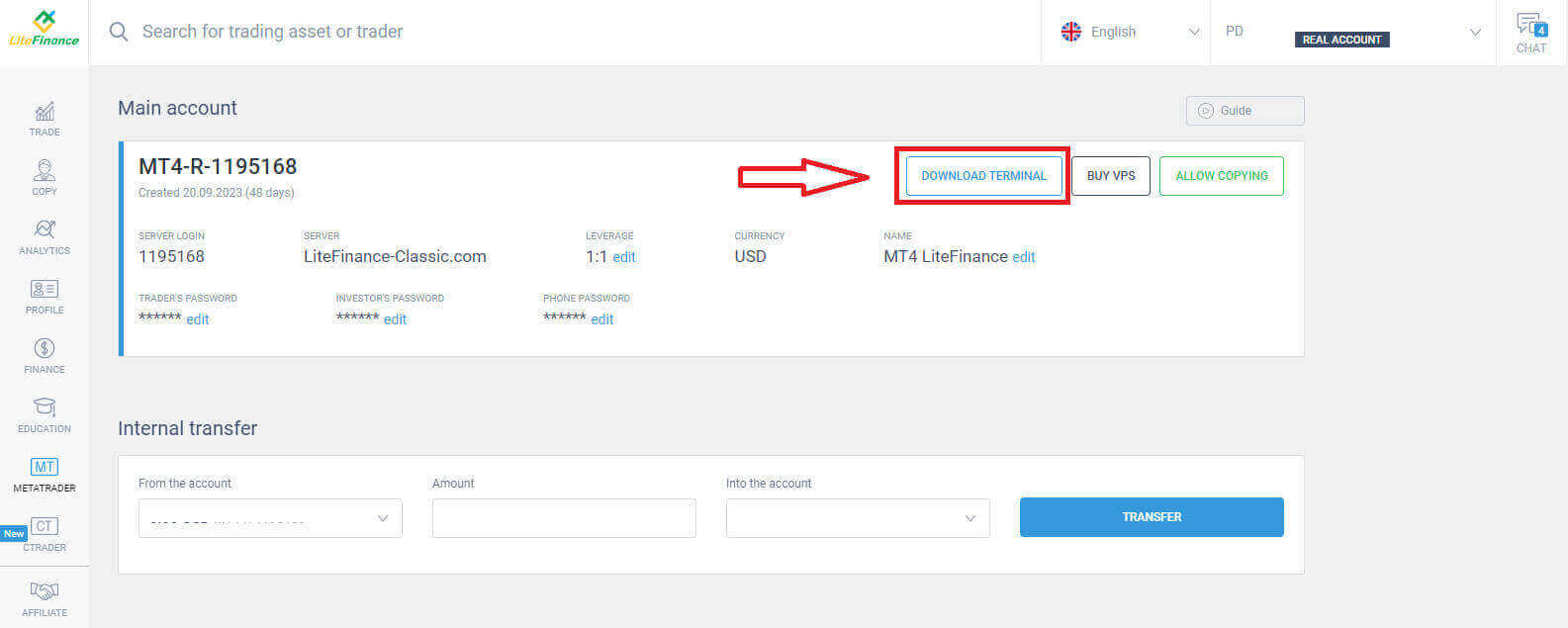Open the Trade section icon in sidebar

click(45, 112)
